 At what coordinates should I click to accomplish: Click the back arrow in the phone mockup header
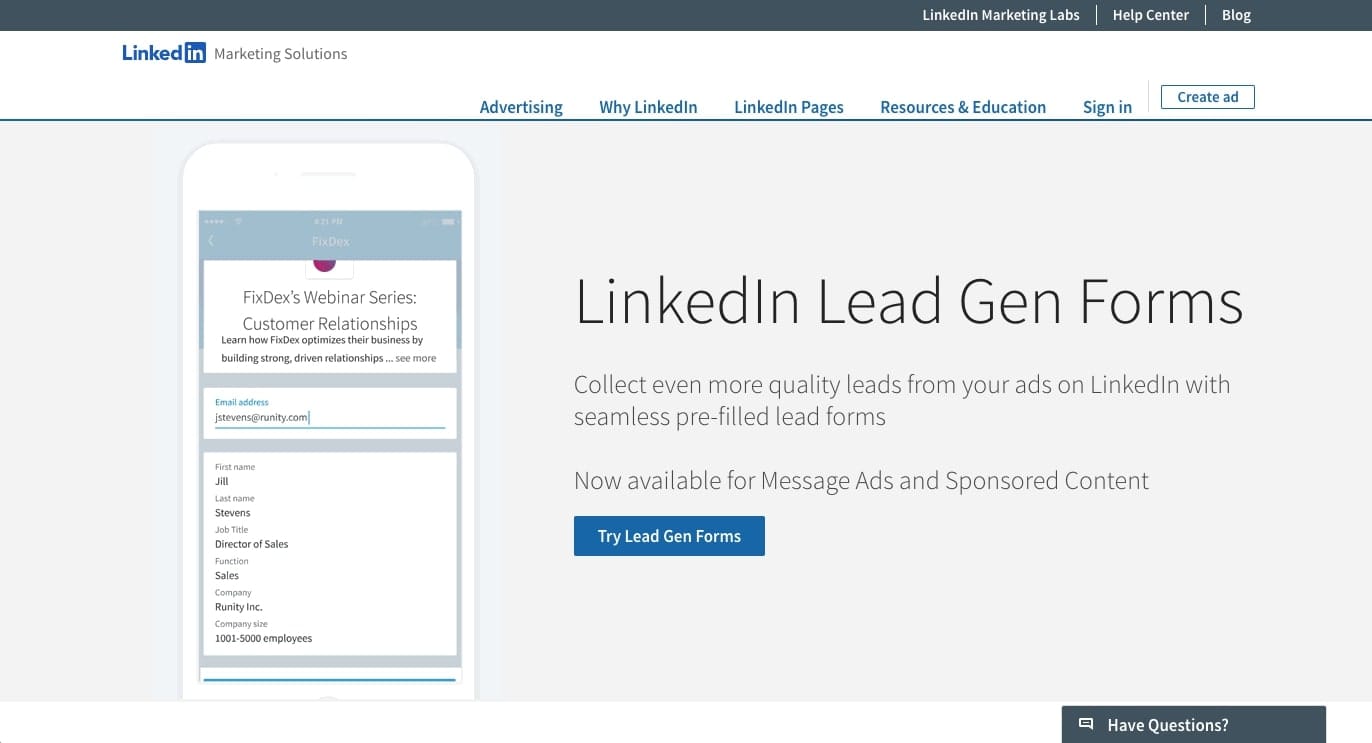[212, 240]
